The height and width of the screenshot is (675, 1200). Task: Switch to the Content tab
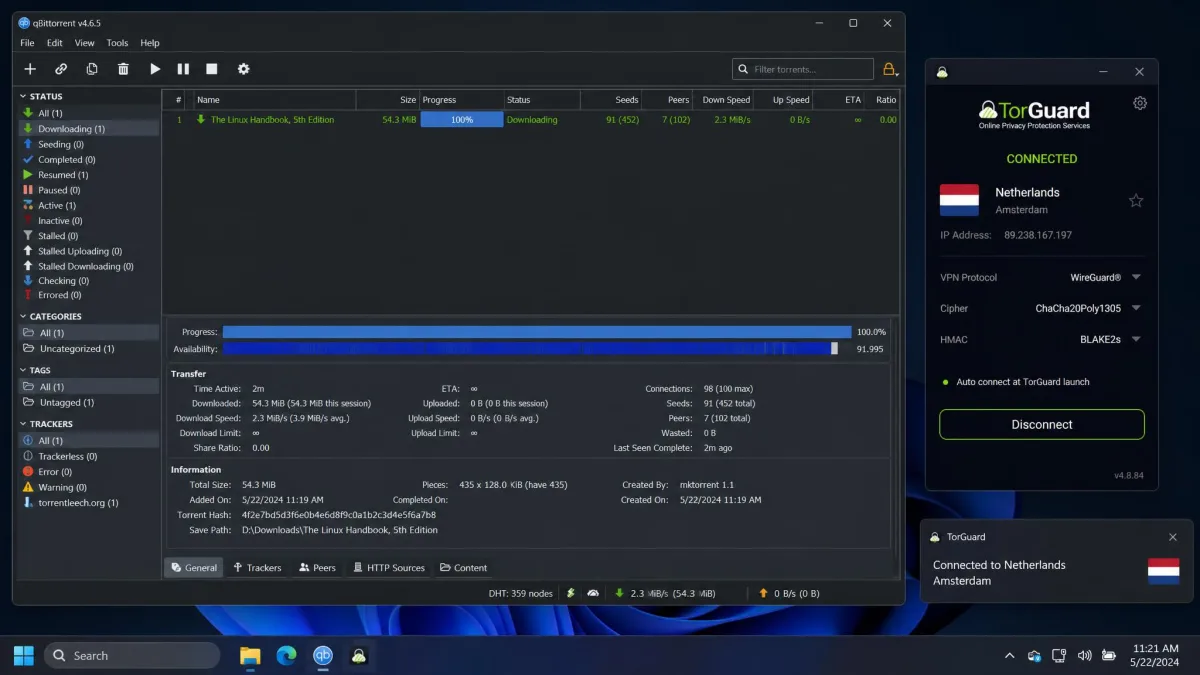[464, 568]
